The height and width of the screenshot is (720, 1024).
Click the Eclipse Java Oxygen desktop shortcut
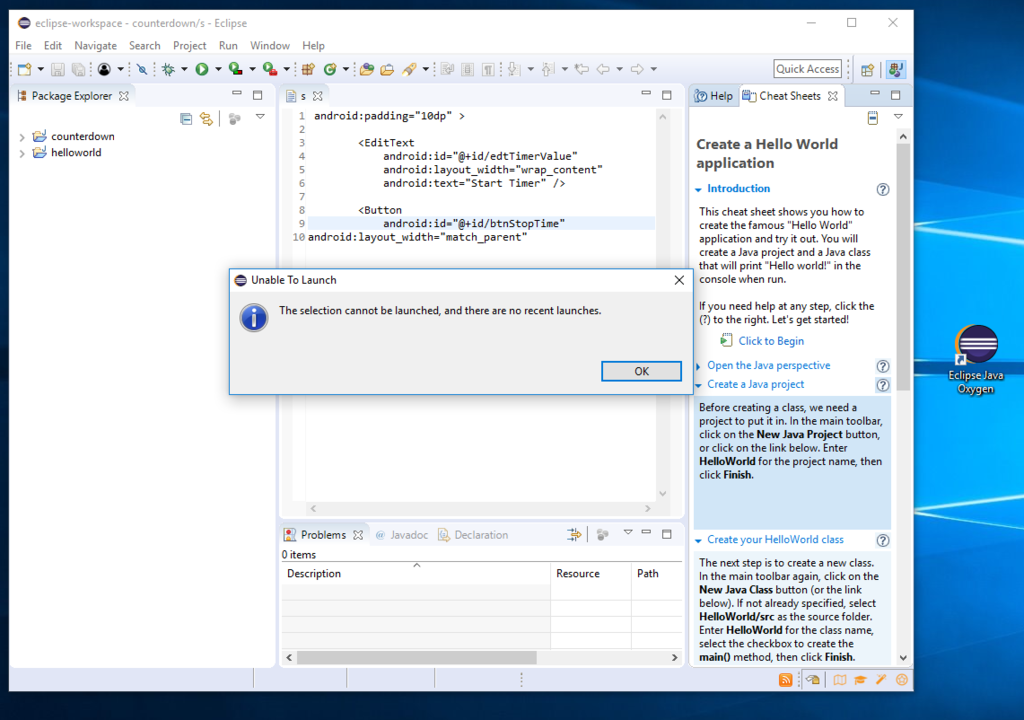[976, 360]
